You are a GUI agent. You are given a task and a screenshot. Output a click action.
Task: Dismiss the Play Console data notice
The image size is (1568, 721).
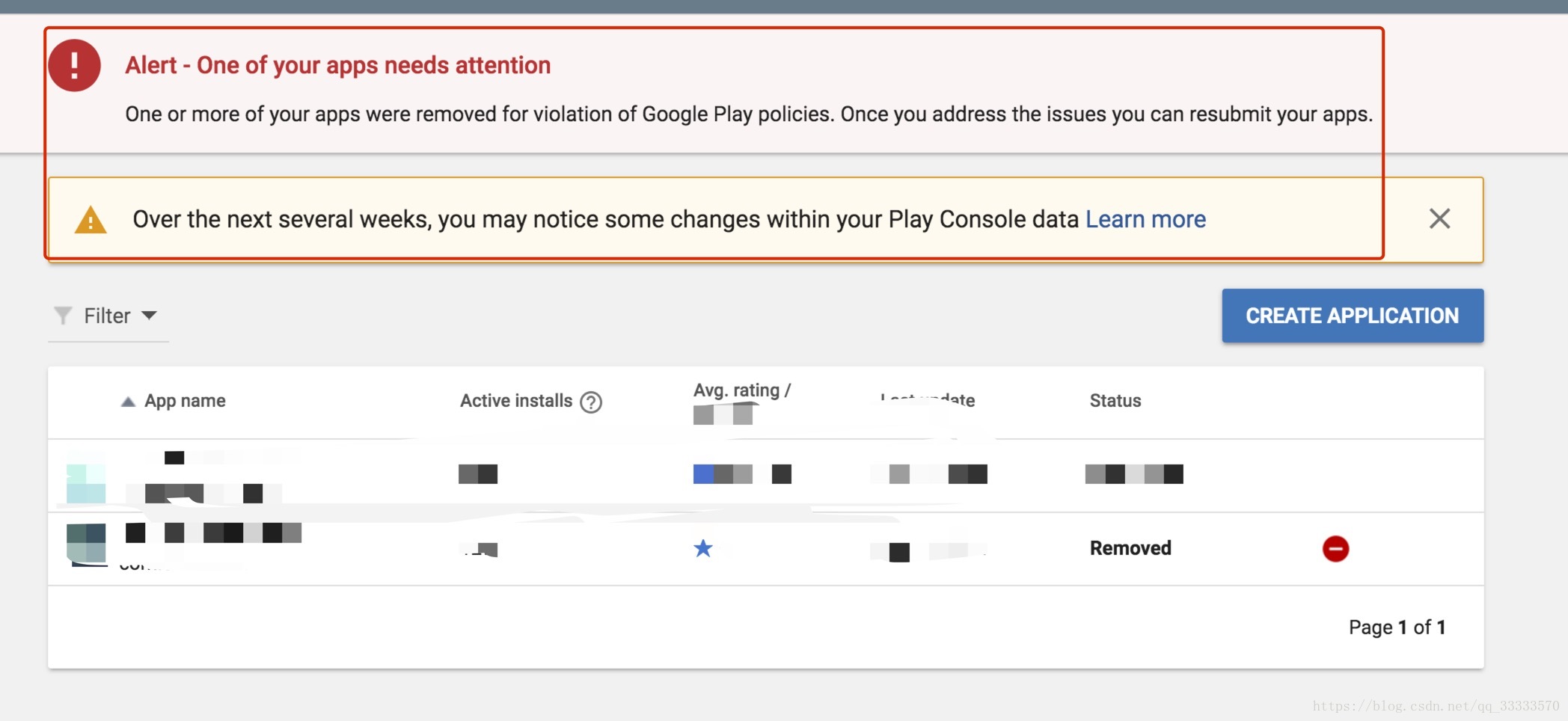[x=1439, y=219]
